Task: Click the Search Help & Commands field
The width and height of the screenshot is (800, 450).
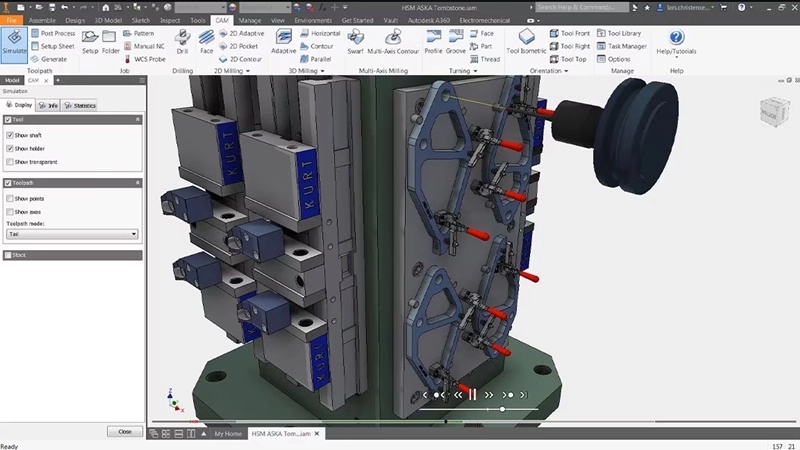Action: pos(582,7)
